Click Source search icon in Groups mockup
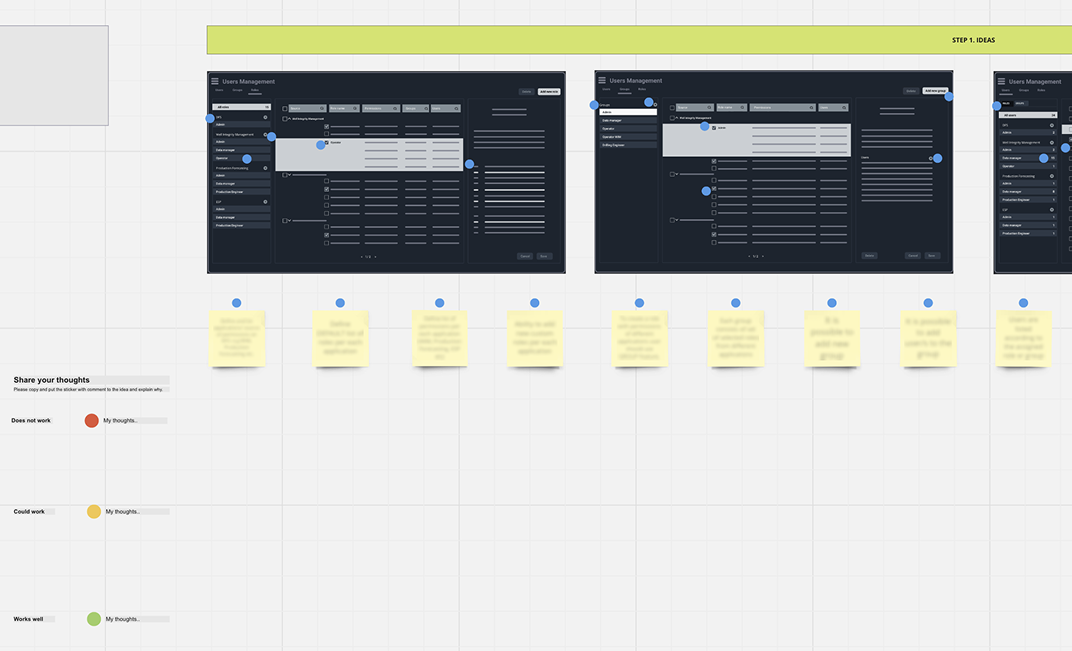This screenshot has height=651, width=1072. click(709, 107)
